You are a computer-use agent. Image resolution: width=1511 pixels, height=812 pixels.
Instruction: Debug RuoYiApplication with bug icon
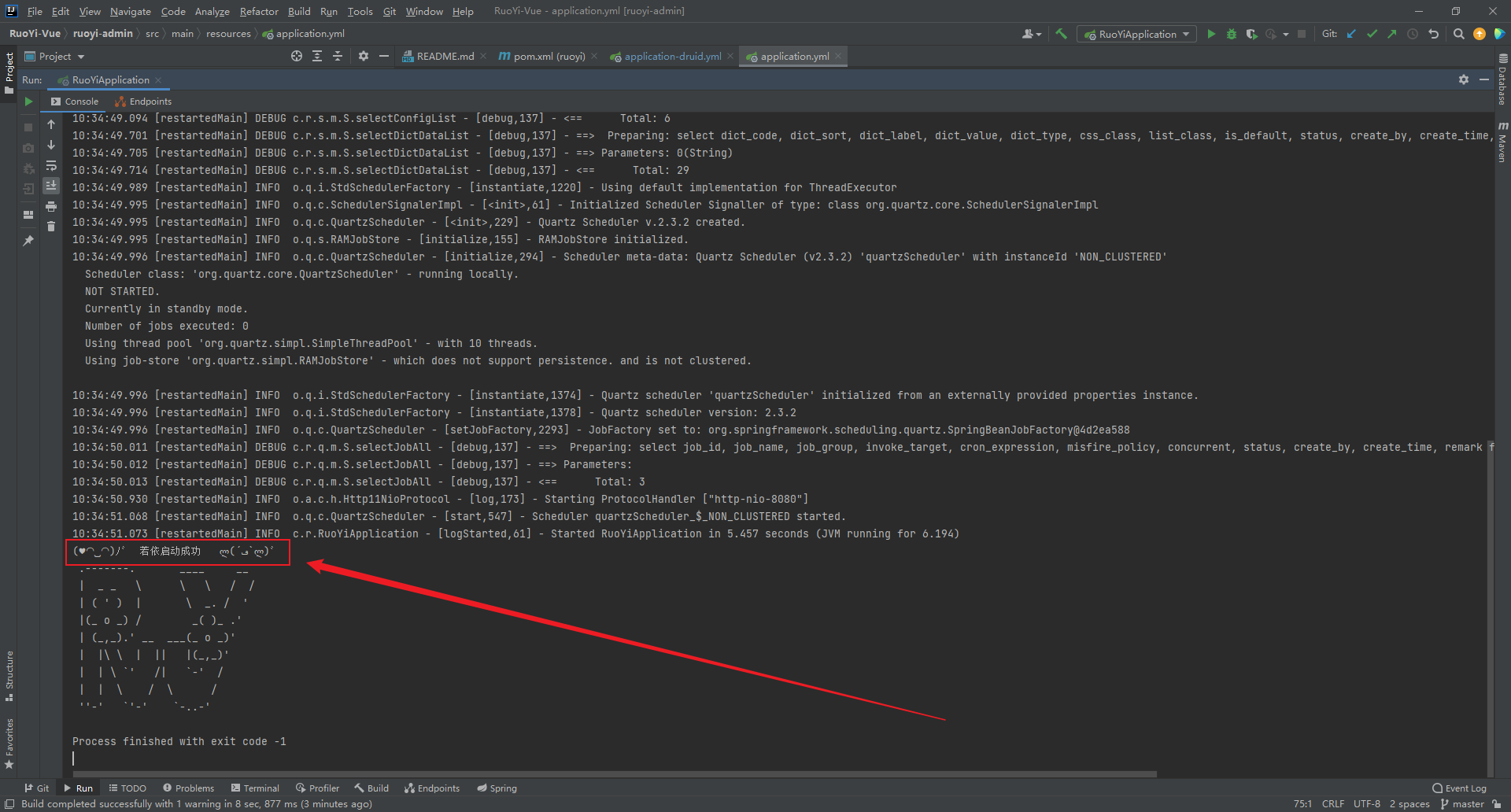click(x=1232, y=34)
